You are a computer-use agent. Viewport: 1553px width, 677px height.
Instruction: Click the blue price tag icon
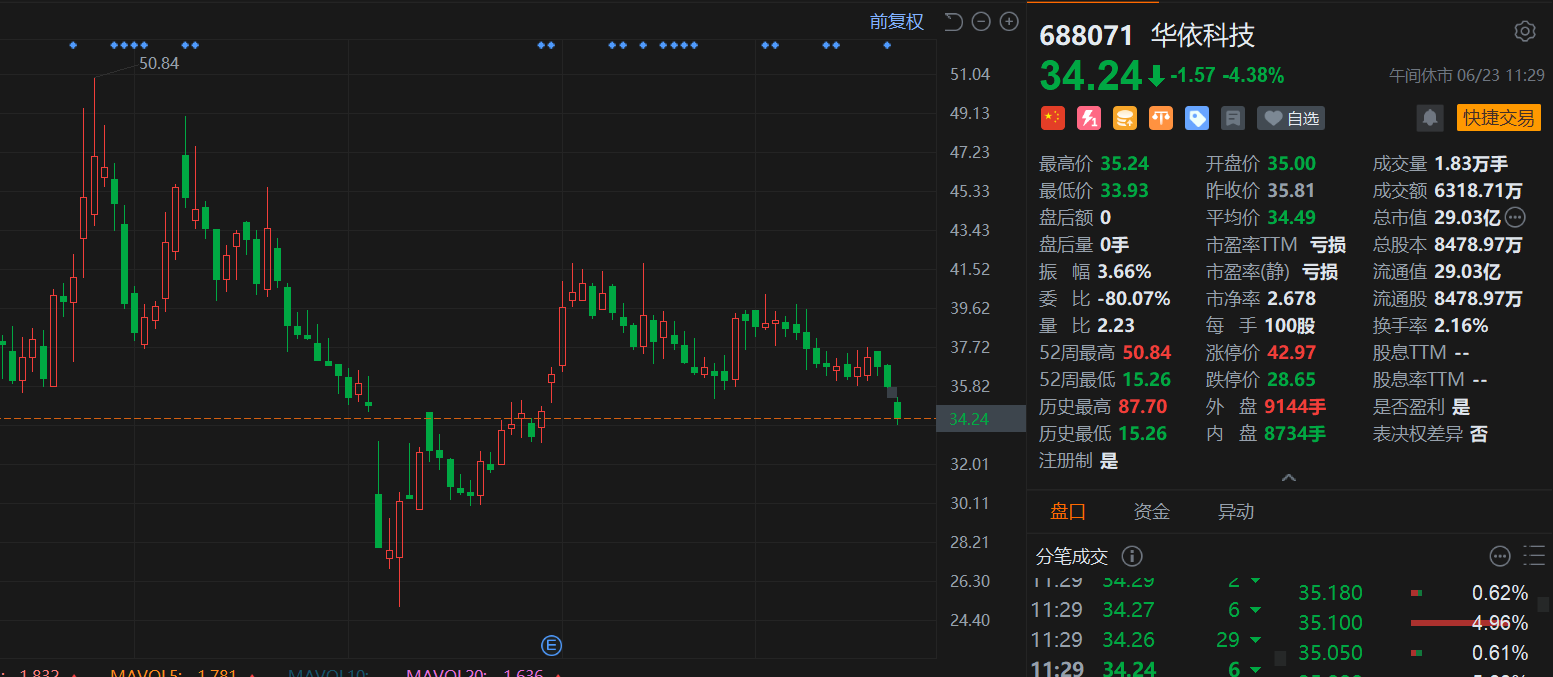point(1197,118)
